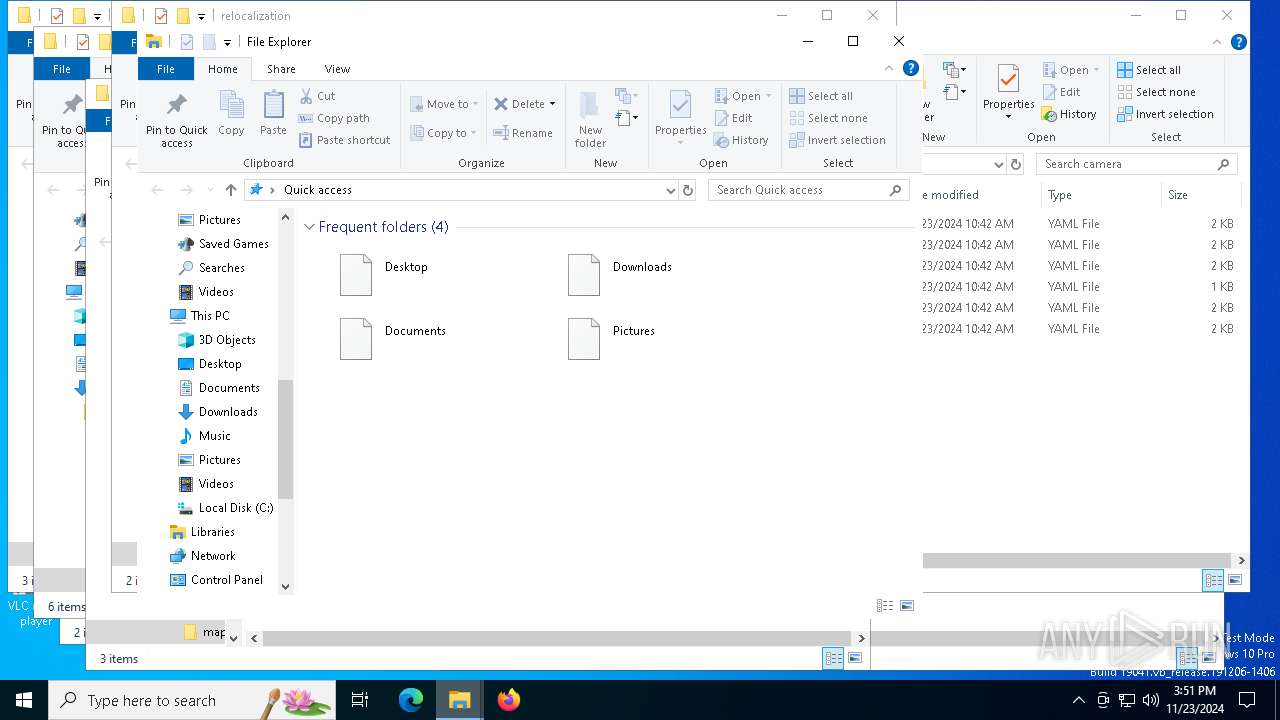Open the File tab

pyautogui.click(x=165, y=69)
